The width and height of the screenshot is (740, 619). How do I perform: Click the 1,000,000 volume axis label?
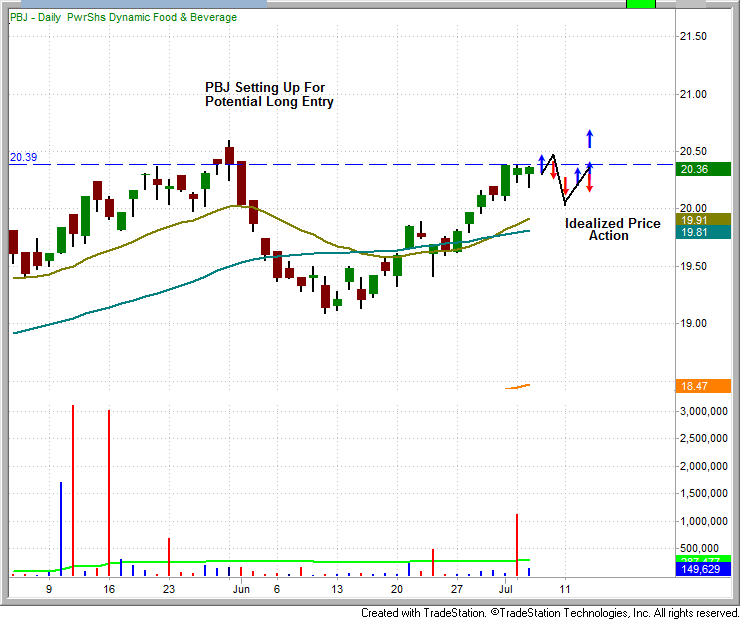pos(703,521)
